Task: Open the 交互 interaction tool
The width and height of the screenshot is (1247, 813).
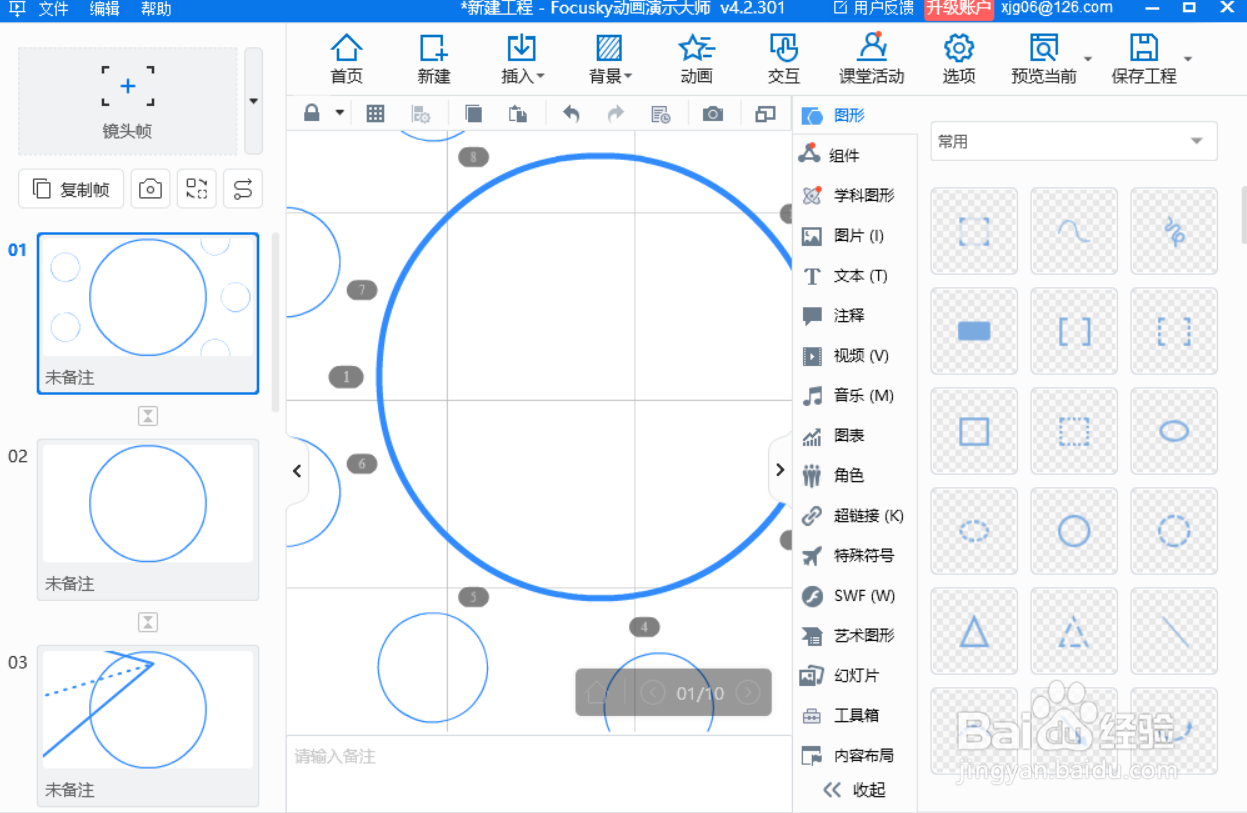Action: [x=783, y=59]
